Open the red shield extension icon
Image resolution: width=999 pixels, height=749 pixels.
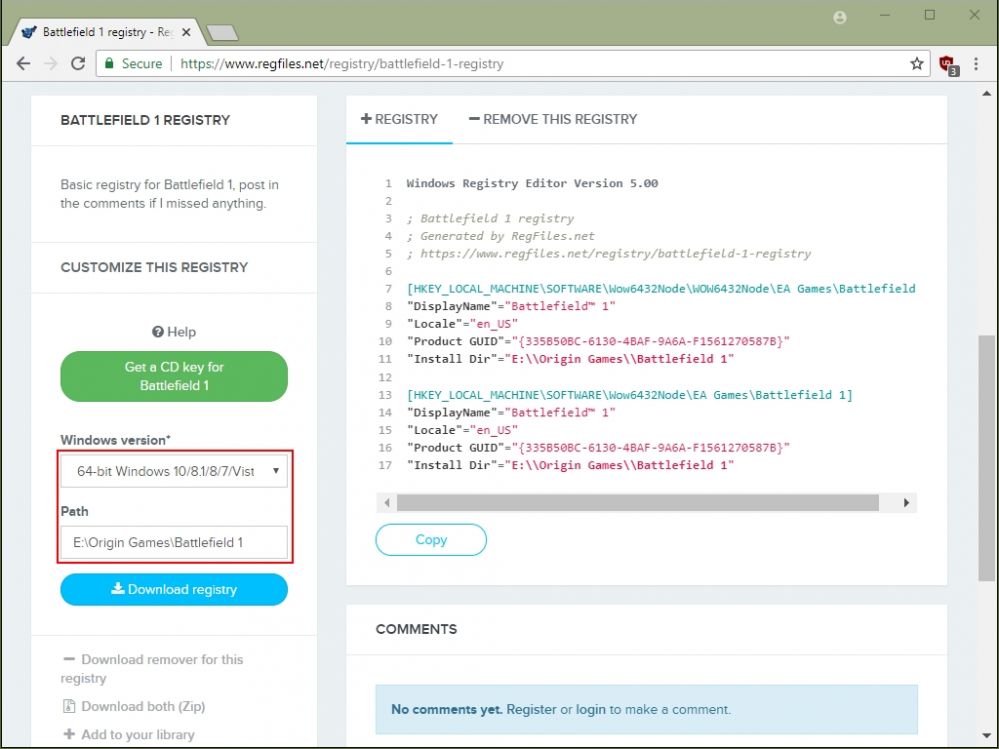[x=948, y=64]
